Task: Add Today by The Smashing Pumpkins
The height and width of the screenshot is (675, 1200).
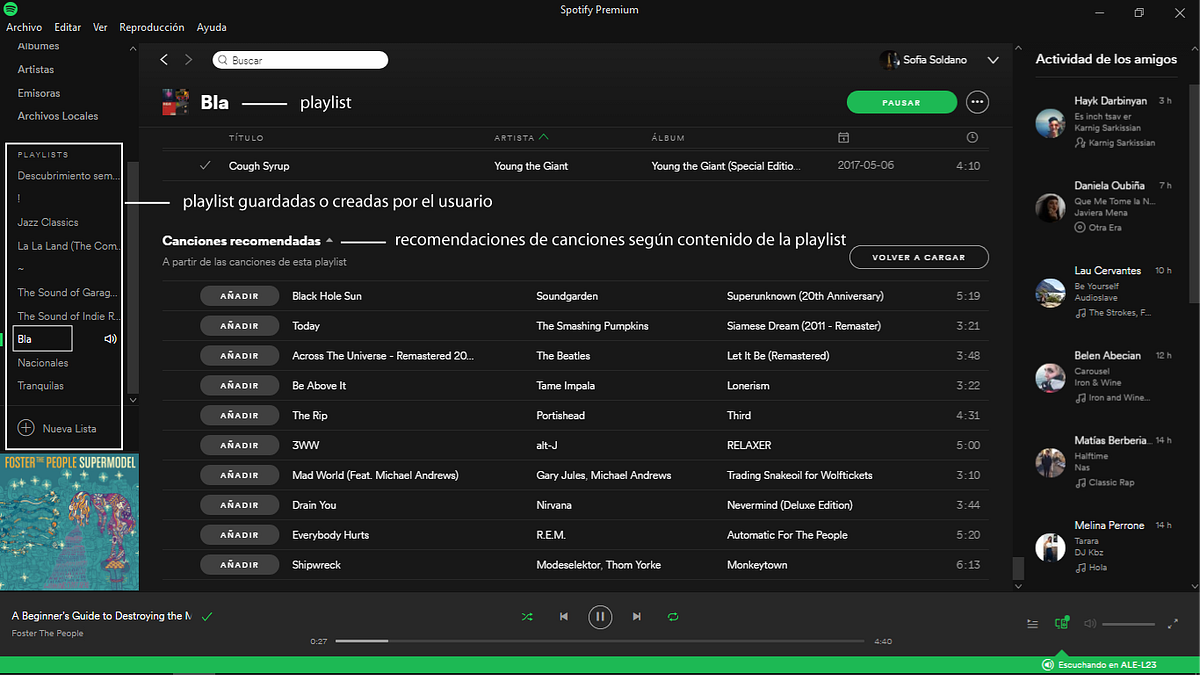Action: coord(239,326)
